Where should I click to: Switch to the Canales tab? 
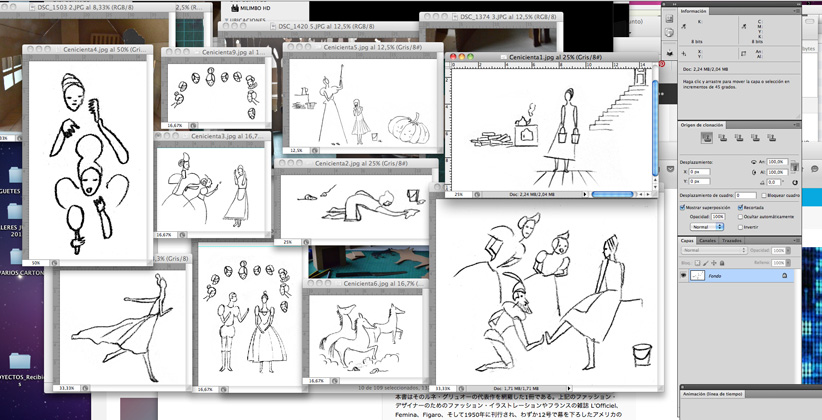pos(708,241)
